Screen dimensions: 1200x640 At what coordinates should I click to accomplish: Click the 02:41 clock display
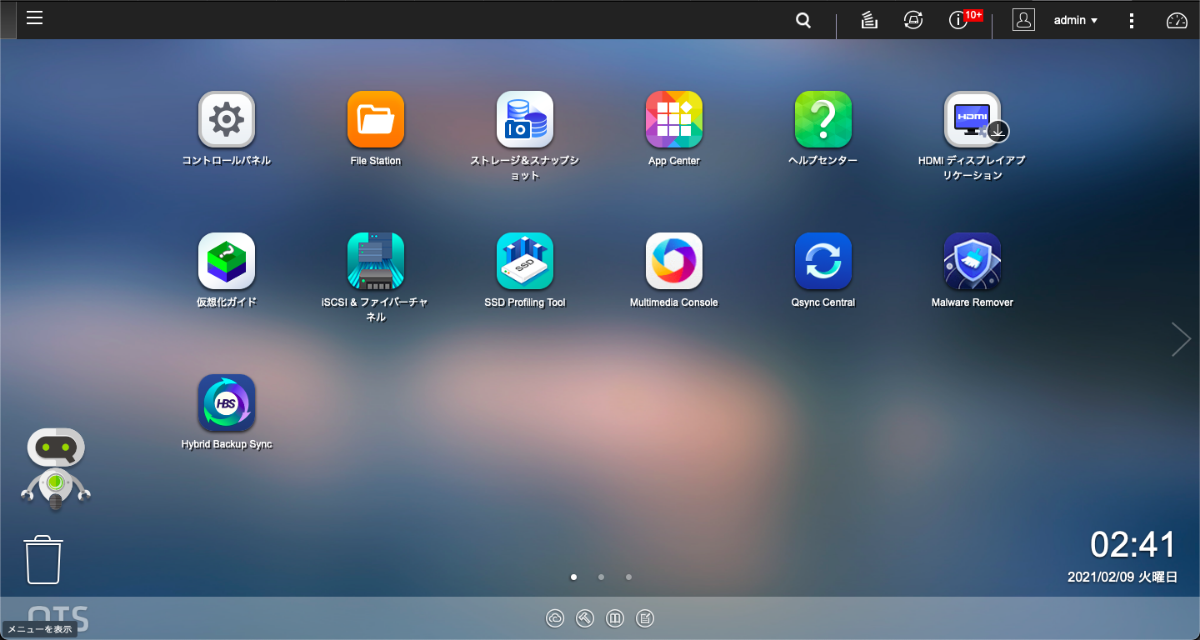click(1133, 545)
